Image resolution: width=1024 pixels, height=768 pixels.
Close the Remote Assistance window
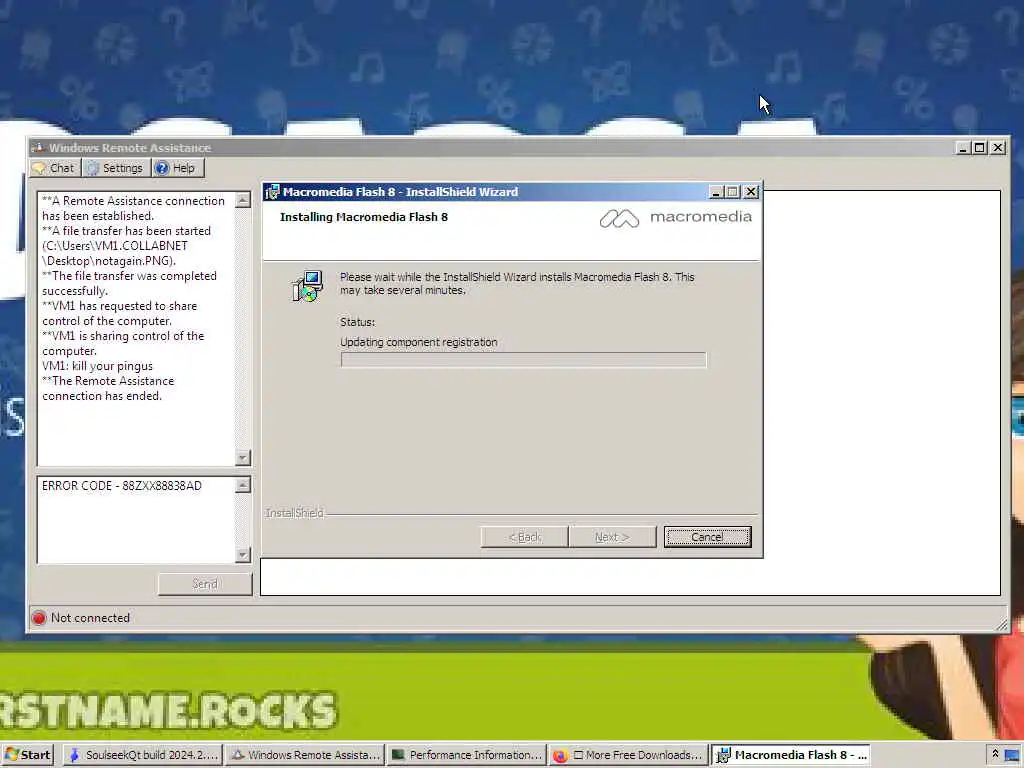coord(998,148)
